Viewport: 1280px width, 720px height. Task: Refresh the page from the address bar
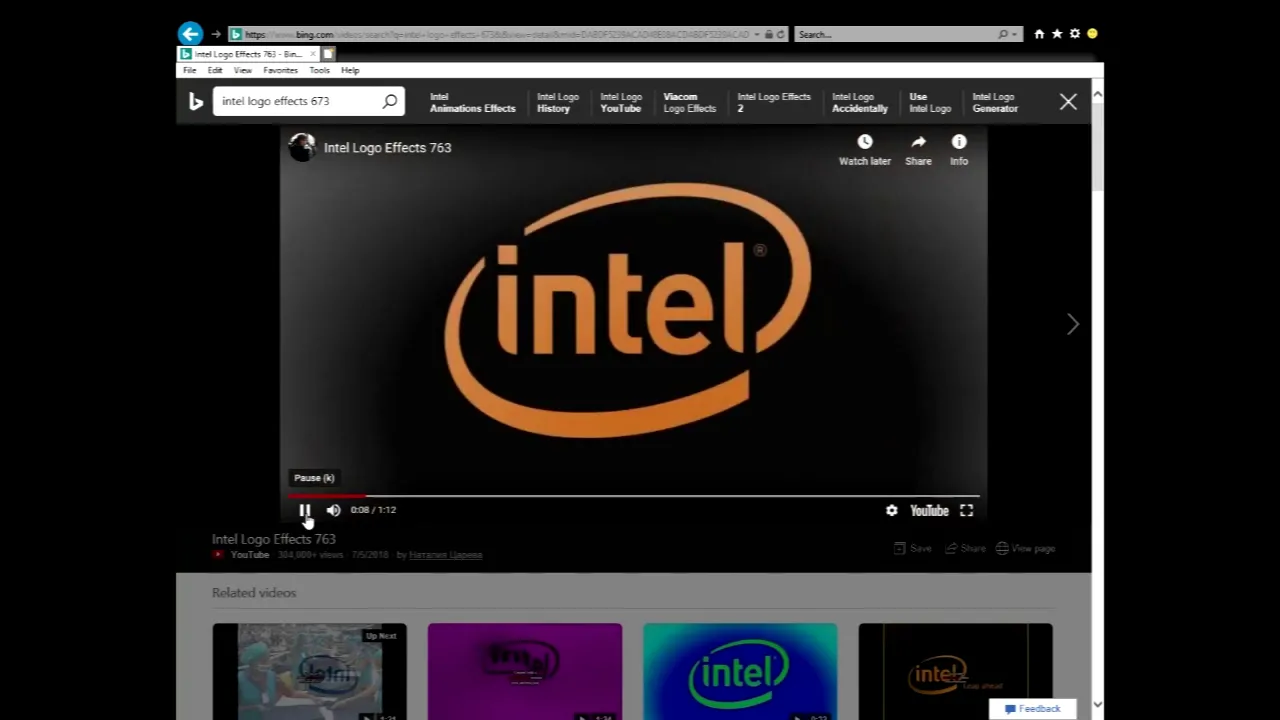click(x=781, y=34)
